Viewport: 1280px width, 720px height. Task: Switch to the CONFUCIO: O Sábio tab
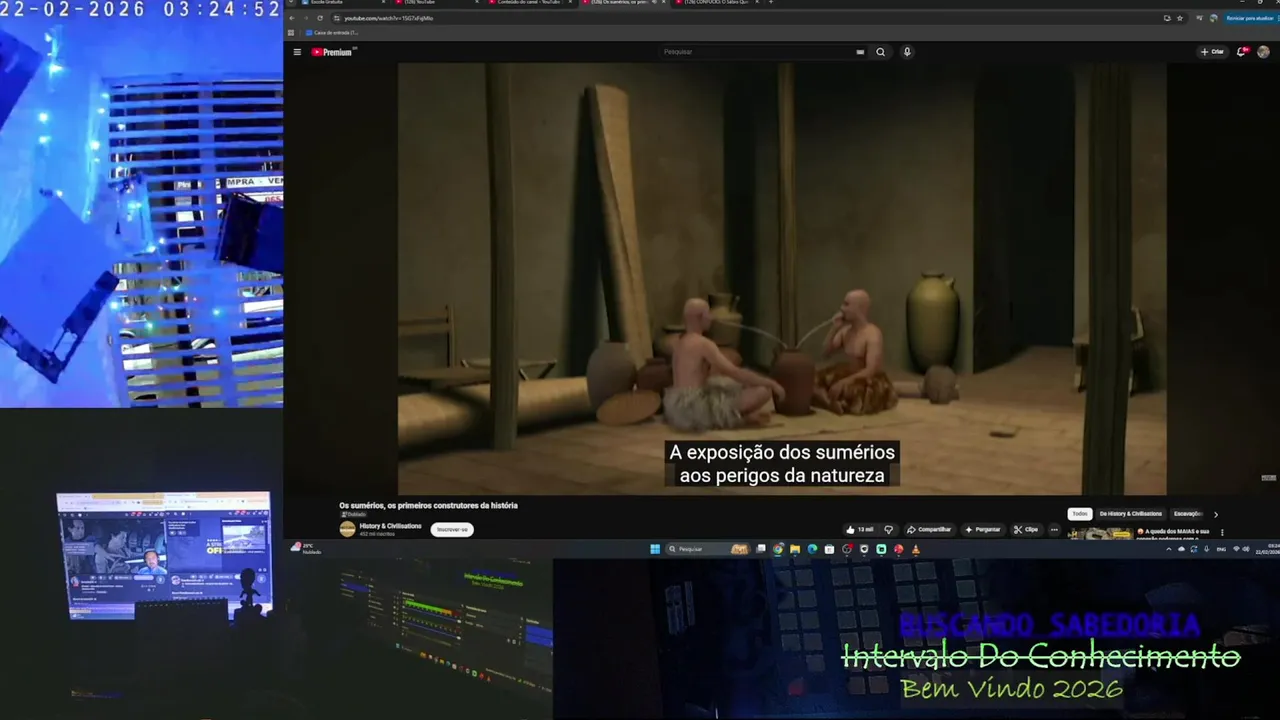point(715,2)
